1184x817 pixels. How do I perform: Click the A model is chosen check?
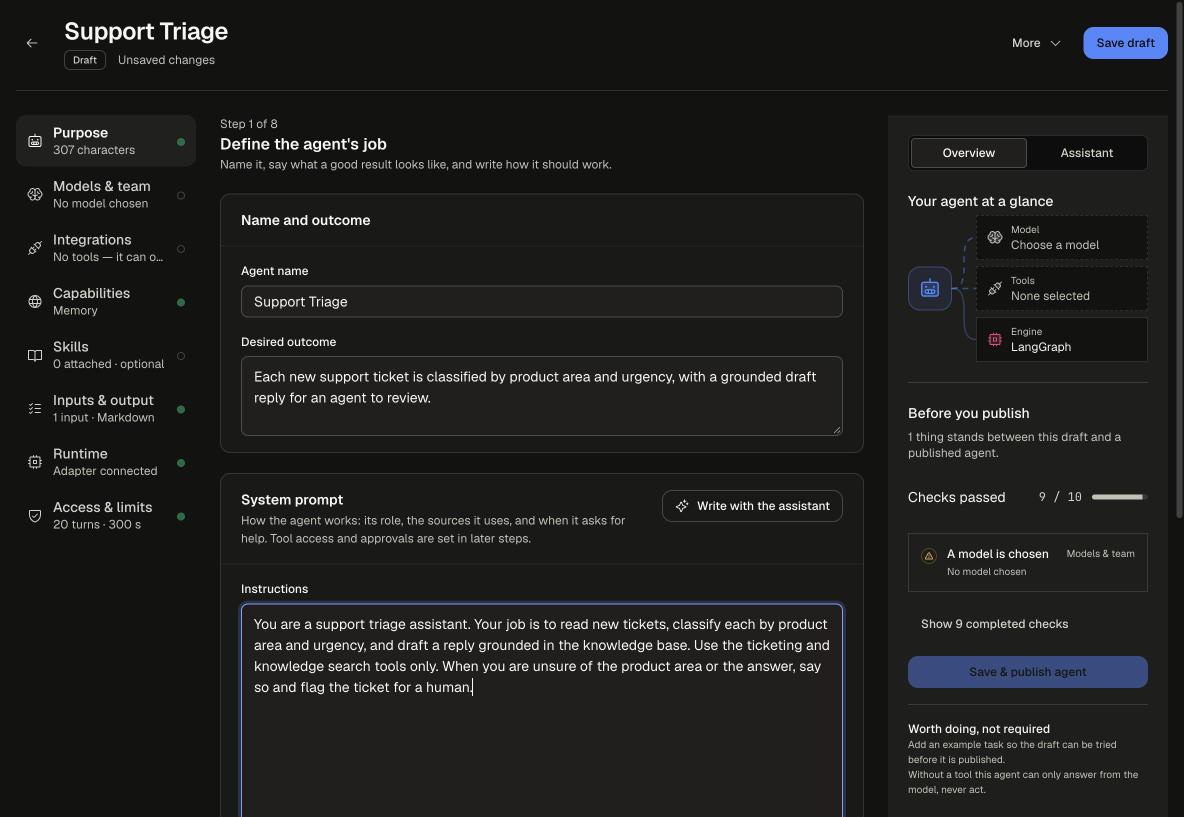click(x=1028, y=563)
